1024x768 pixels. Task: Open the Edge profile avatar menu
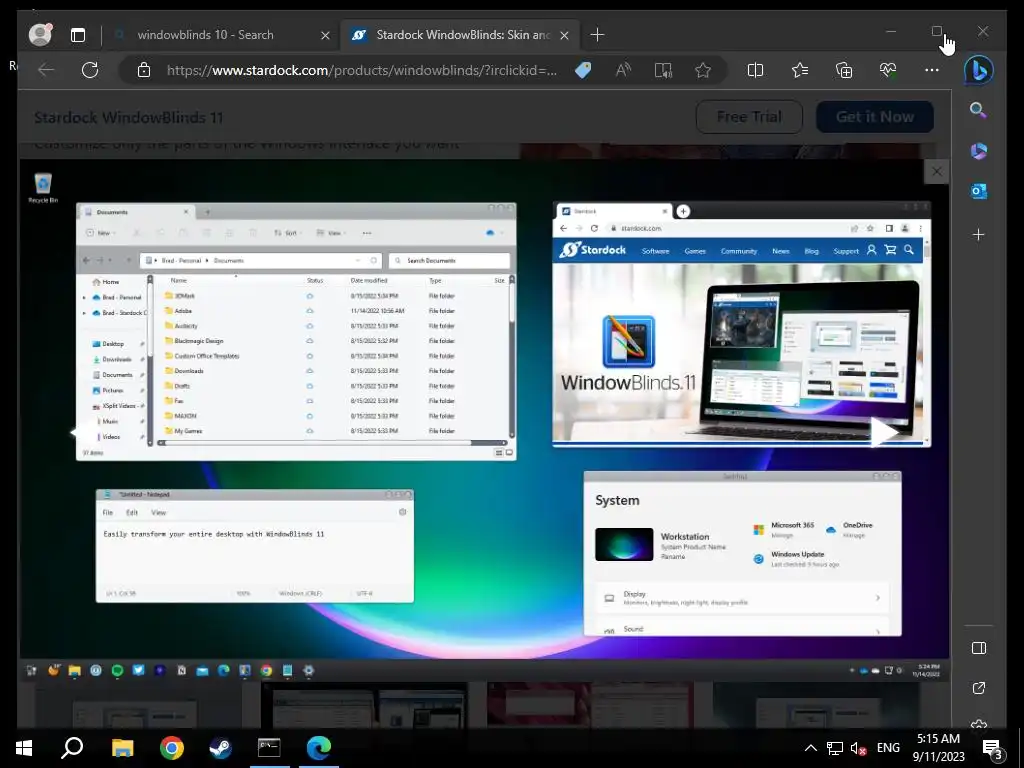(40, 35)
